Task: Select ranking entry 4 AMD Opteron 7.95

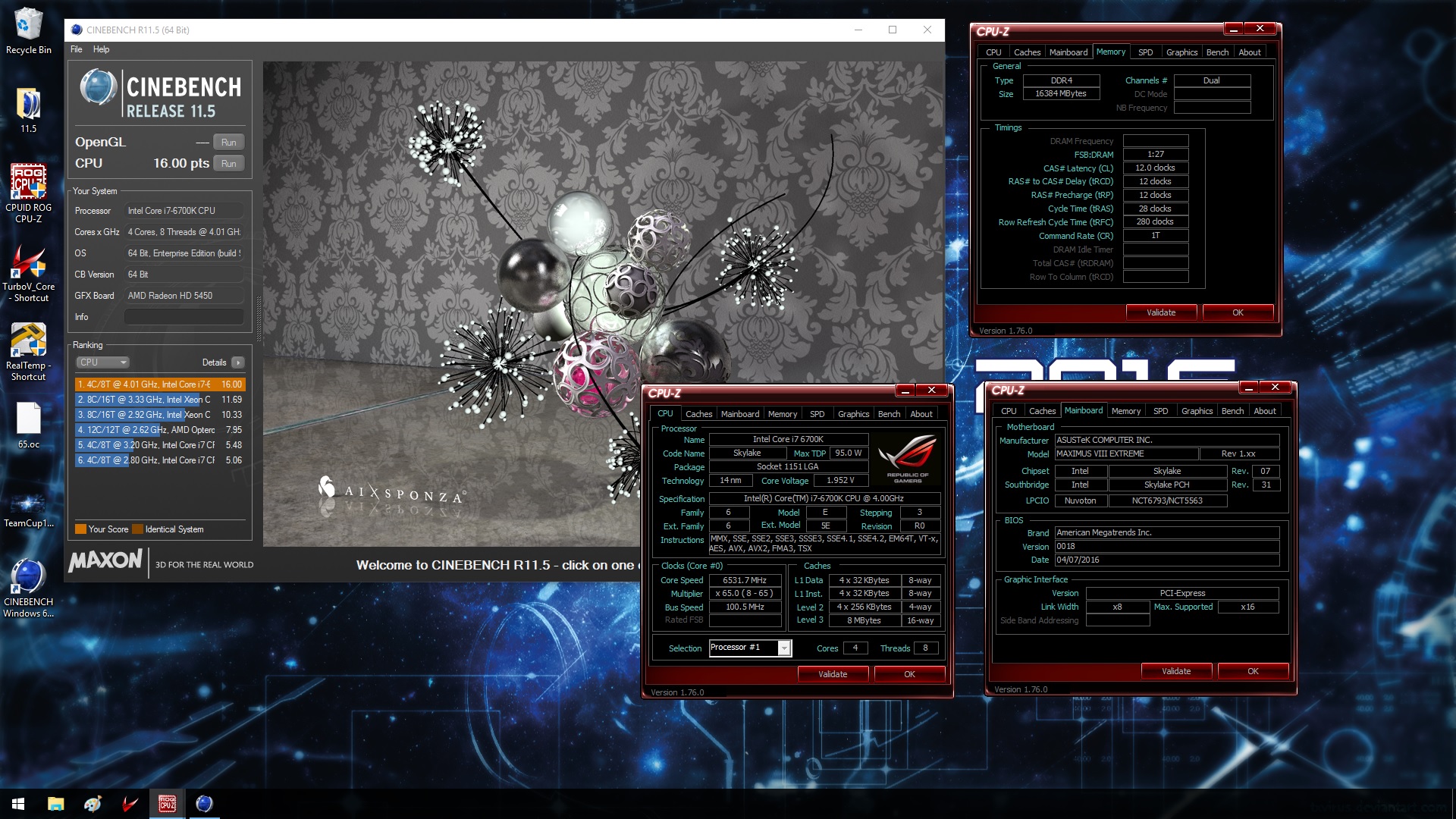Action: coord(160,430)
